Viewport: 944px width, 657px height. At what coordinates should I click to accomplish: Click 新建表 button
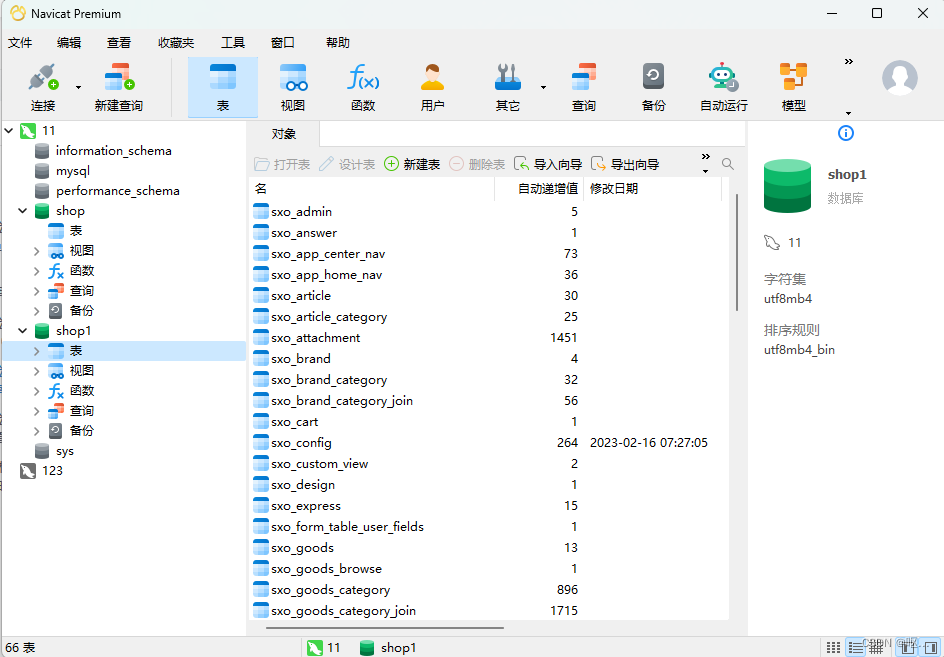point(412,164)
